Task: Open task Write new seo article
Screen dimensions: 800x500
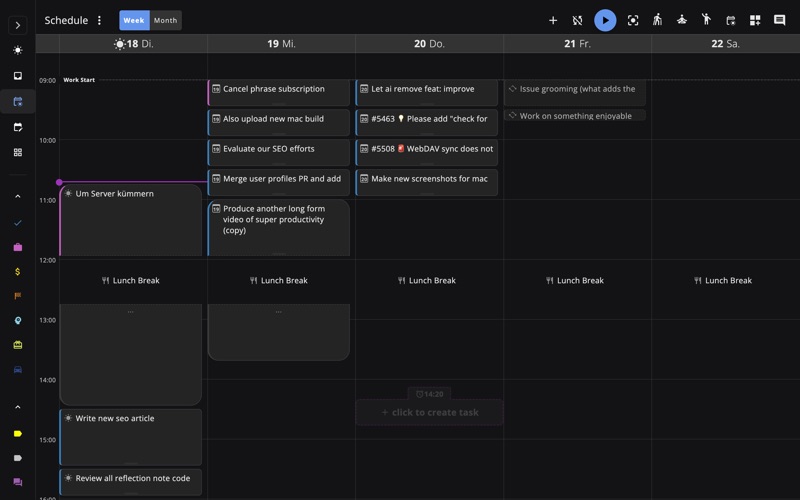Action: coord(131,437)
